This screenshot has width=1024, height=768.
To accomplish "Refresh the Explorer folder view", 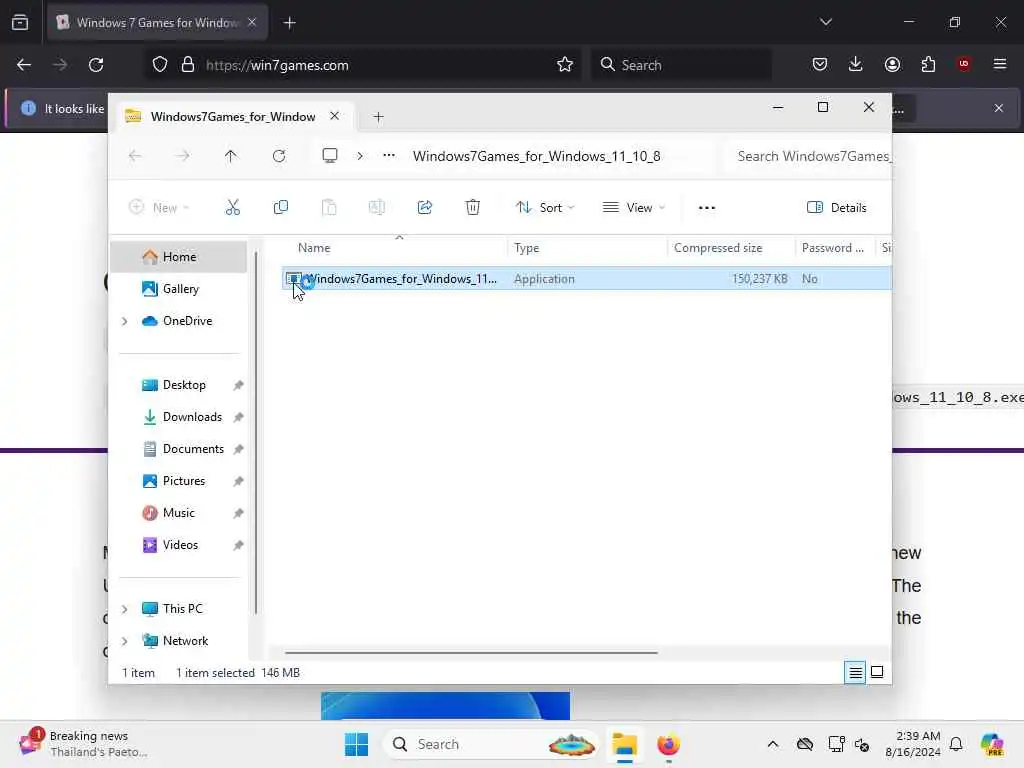I will [x=279, y=156].
